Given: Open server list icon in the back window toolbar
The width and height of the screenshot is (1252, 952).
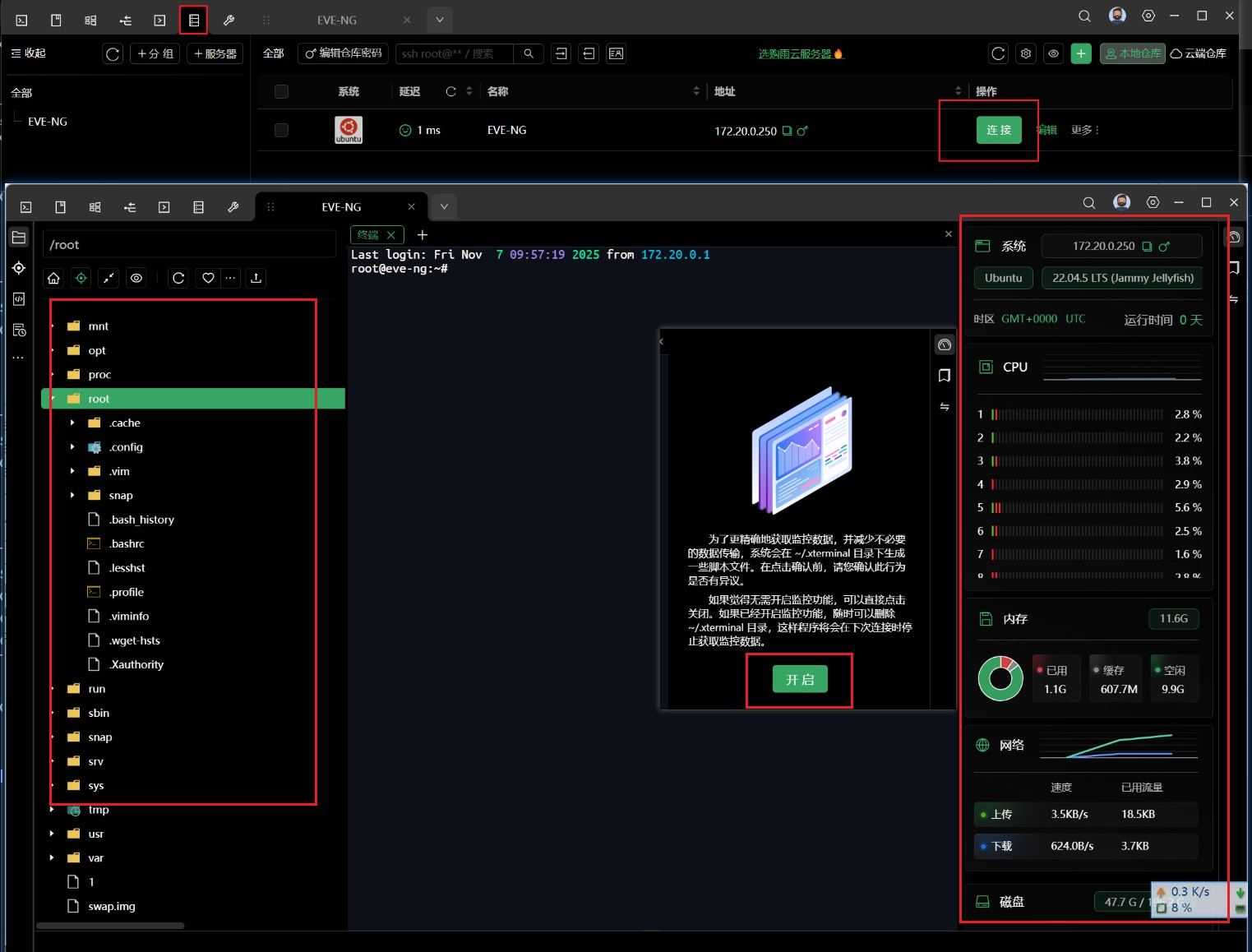Looking at the screenshot, I should pos(194,20).
